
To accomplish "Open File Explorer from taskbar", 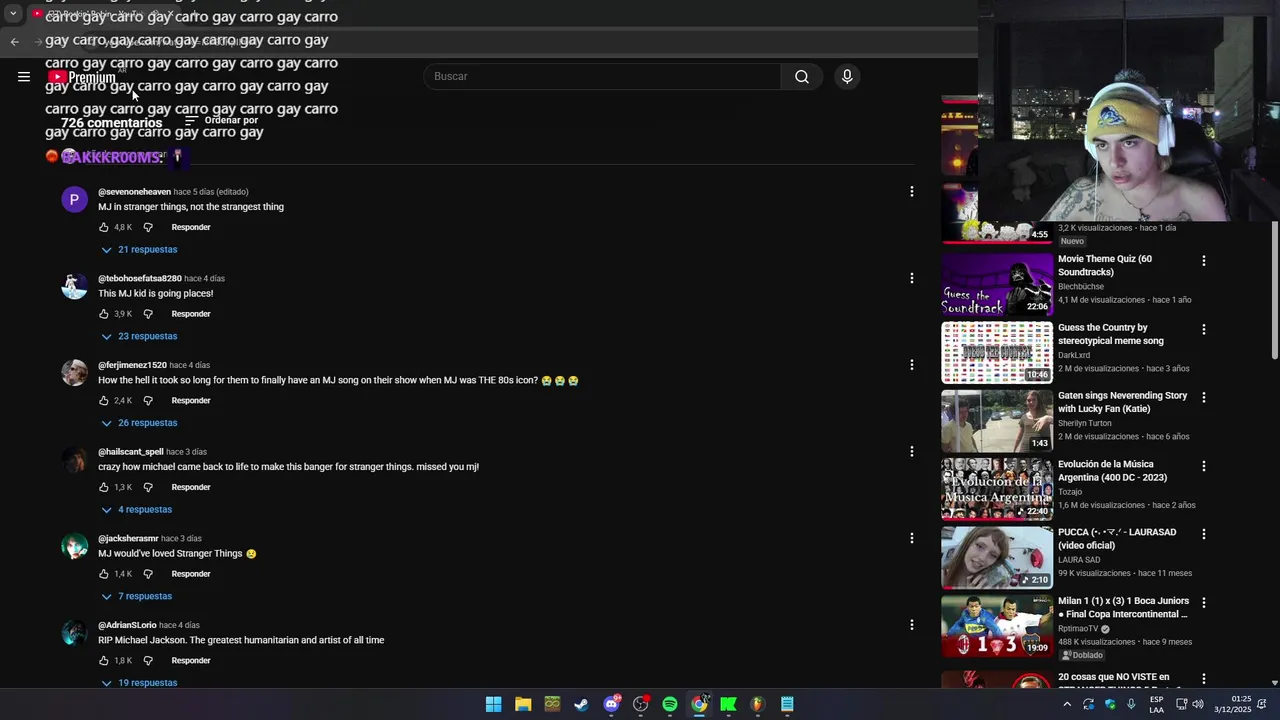I will [523, 704].
